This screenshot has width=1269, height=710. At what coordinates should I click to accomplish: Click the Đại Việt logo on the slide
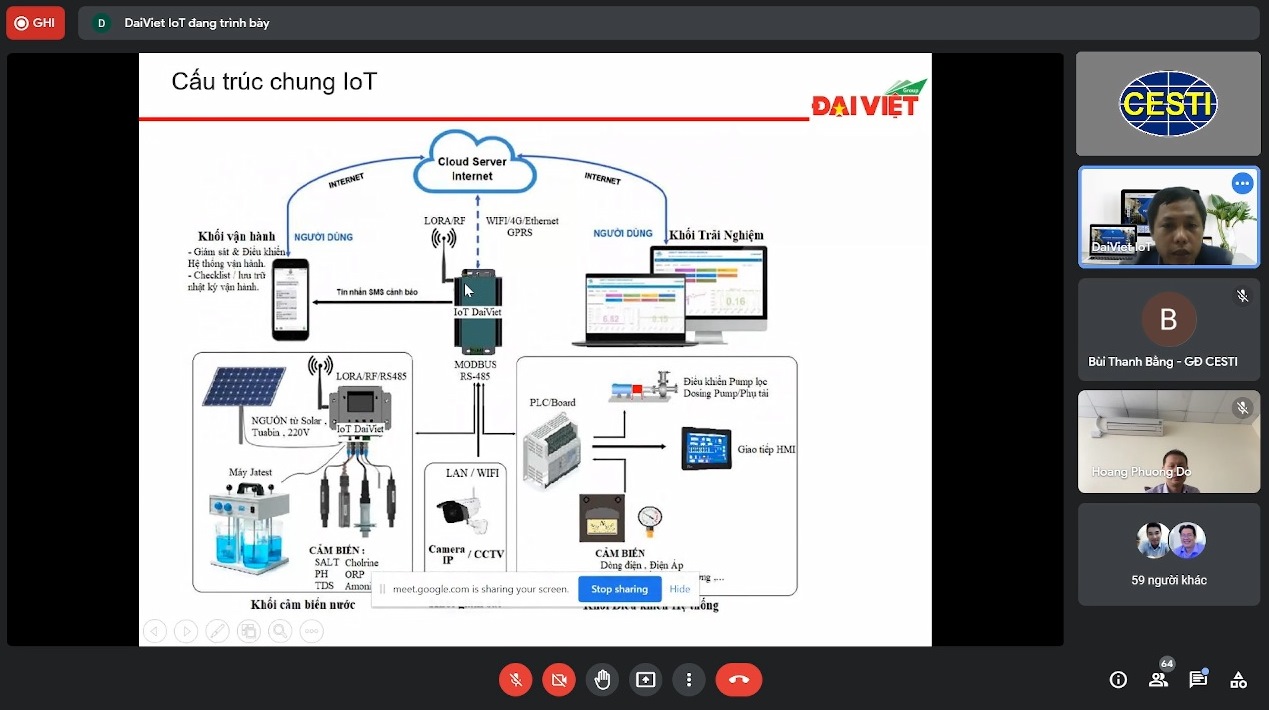(x=868, y=100)
